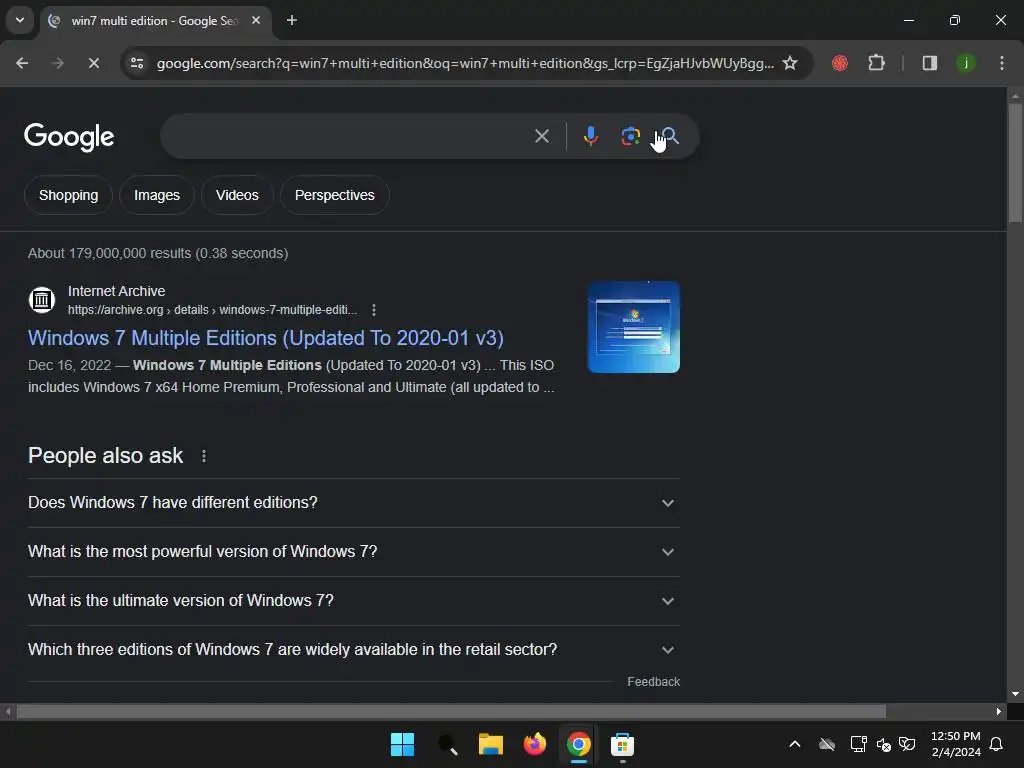Select the "win7 multi edition" browser tab
Image resolution: width=1024 pixels, height=768 pixels.
pos(155,21)
